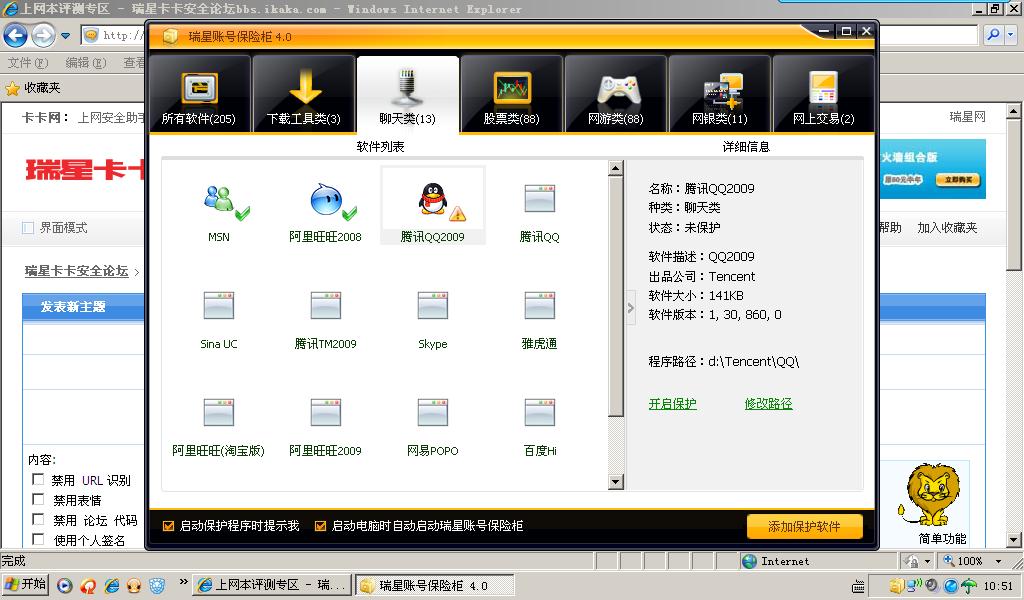The height and width of the screenshot is (600, 1024).
Task: Click the 瑞星账号保险柜 4.0 taskbar button
Action: 434,585
